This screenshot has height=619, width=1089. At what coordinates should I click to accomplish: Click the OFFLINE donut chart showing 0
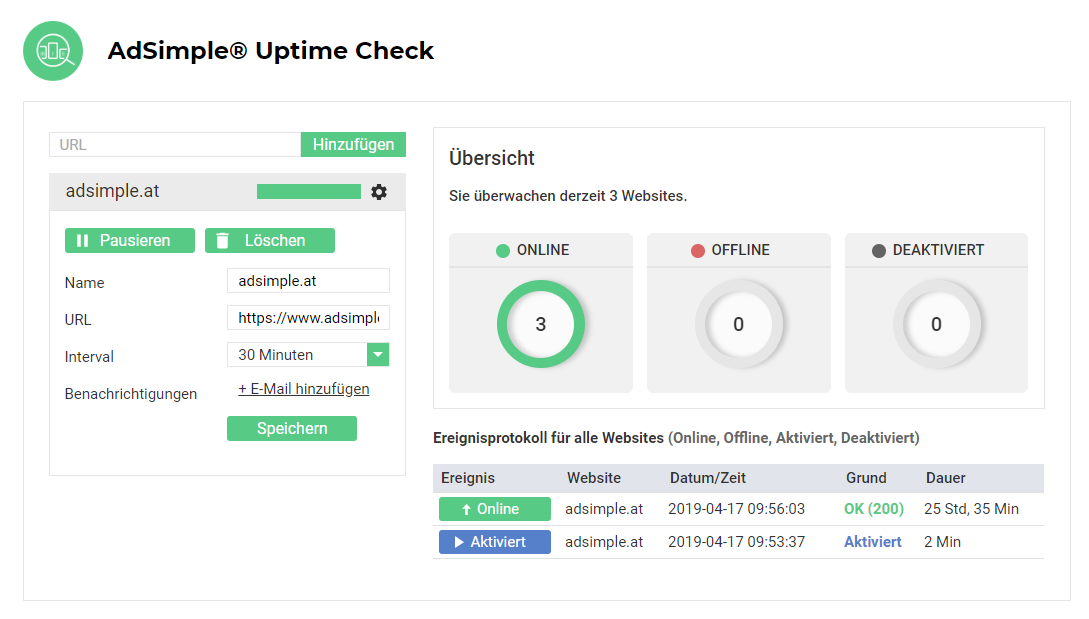pos(738,324)
